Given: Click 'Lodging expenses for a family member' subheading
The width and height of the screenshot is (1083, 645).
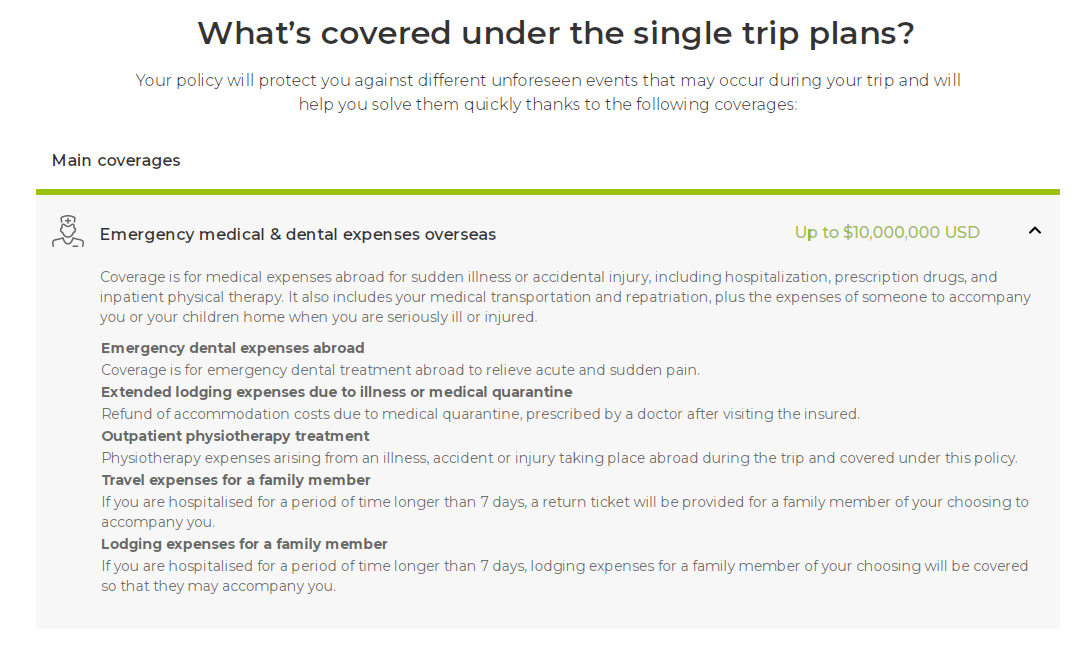Looking at the screenshot, I should [244, 544].
